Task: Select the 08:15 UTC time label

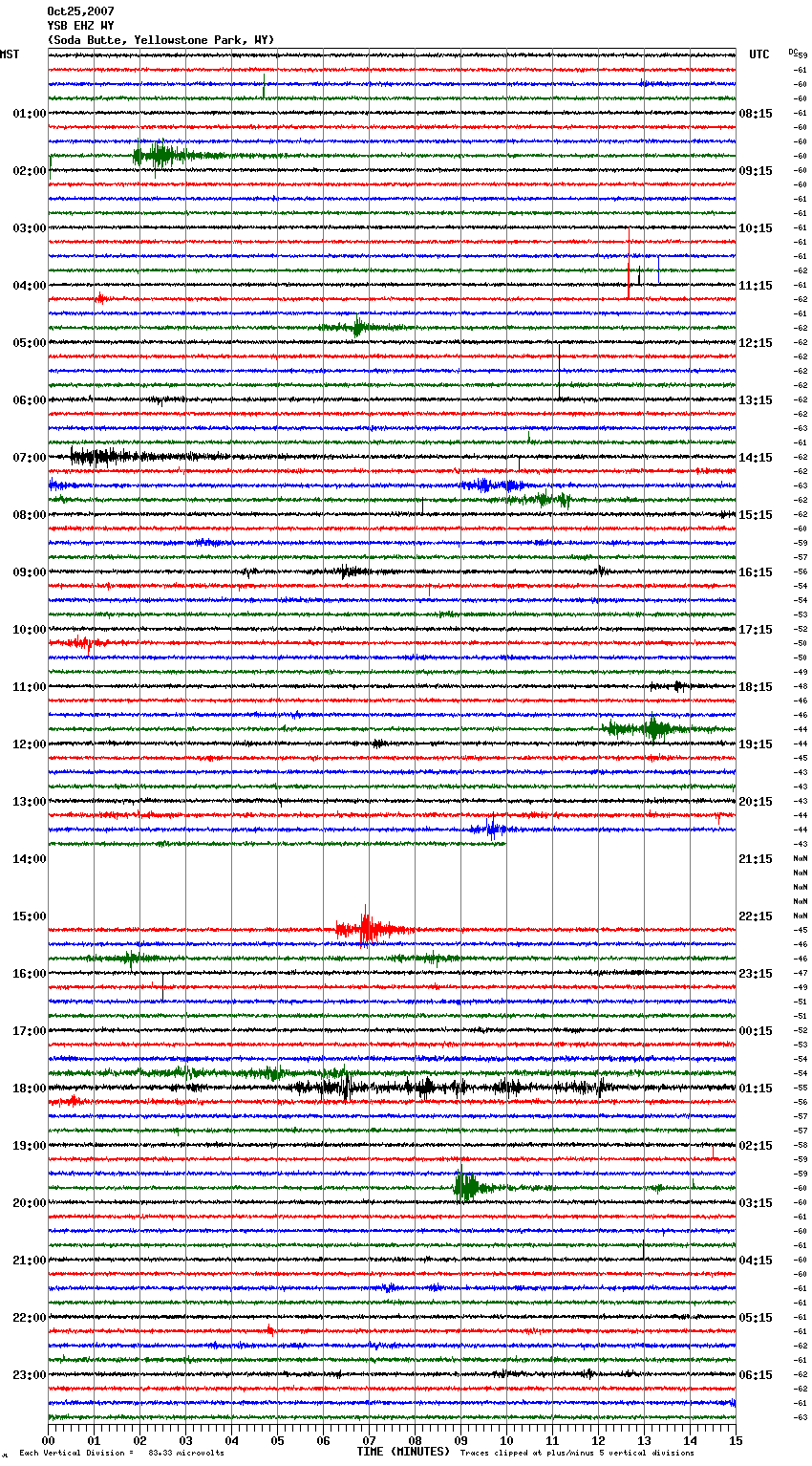Action: coord(756,114)
